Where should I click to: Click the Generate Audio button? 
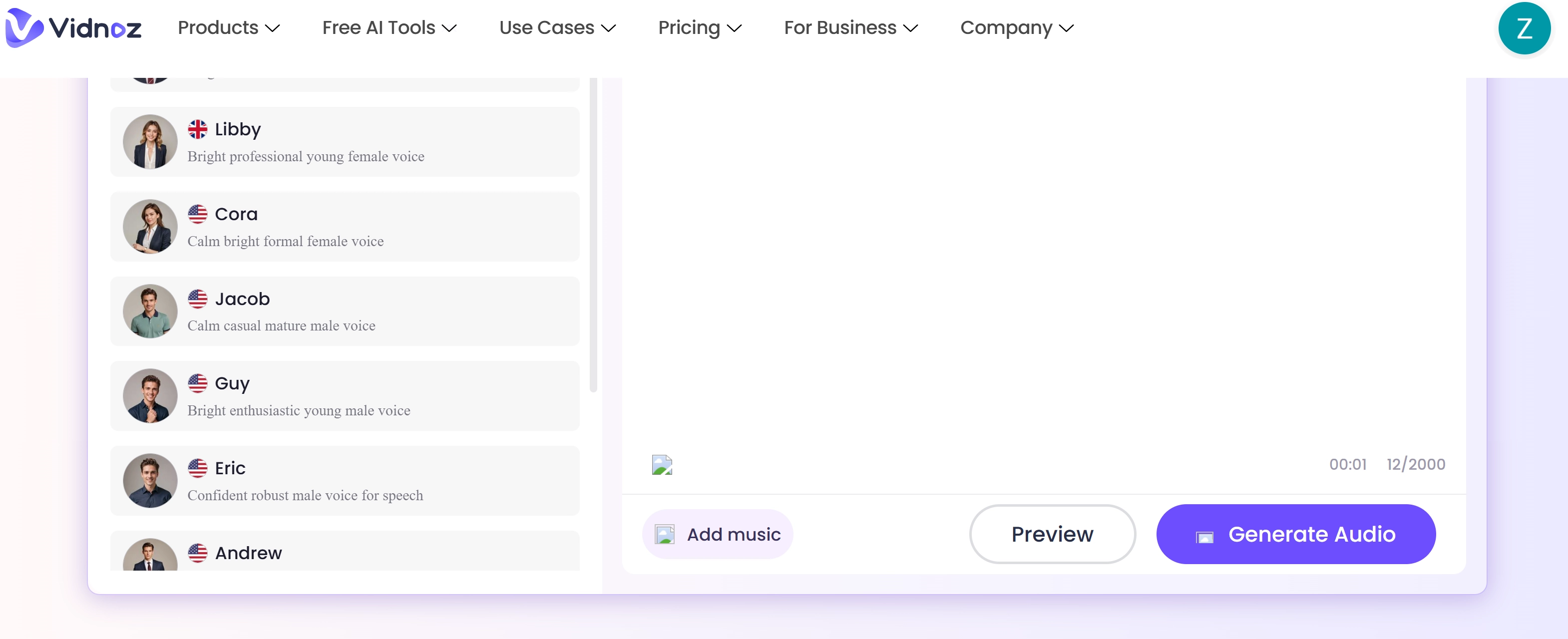click(1295, 534)
